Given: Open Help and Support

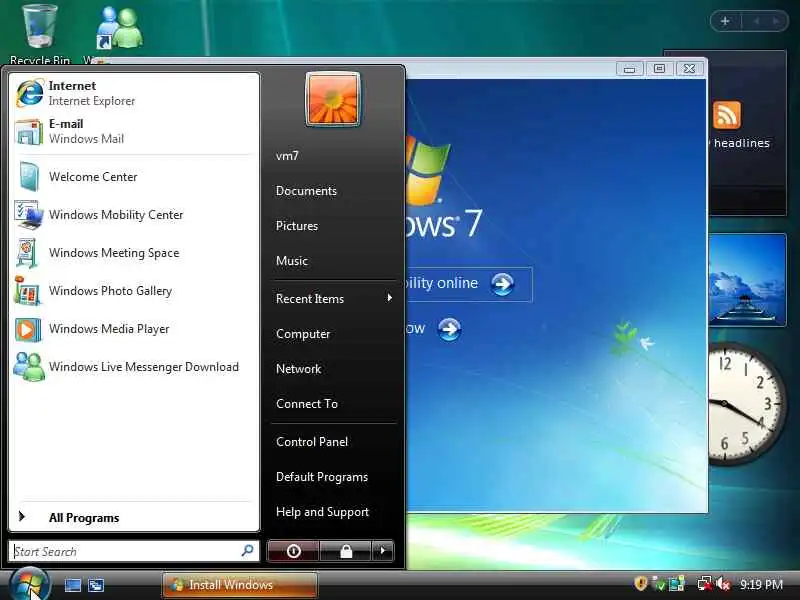Looking at the screenshot, I should 322,512.
